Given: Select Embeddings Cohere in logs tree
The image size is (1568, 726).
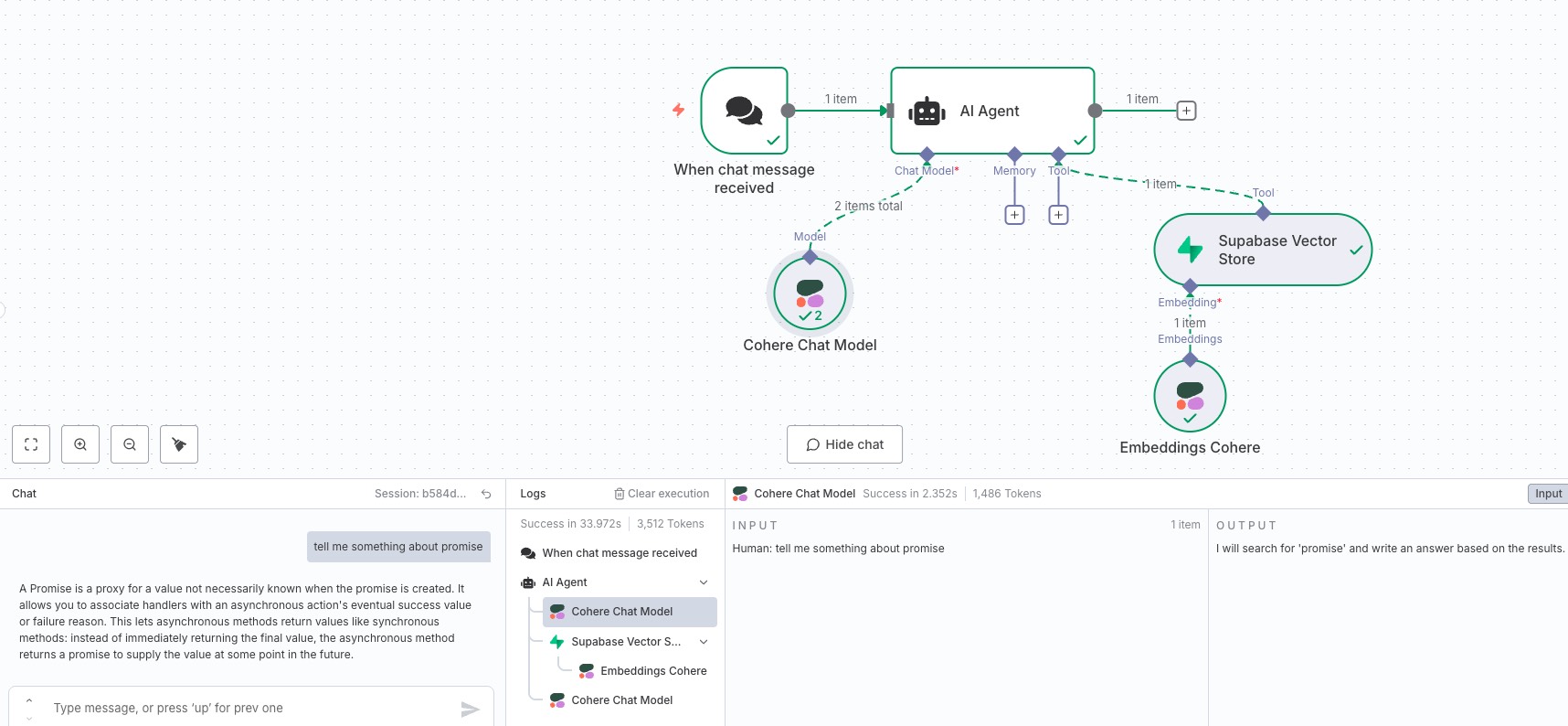Looking at the screenshot, I should click(x=652, y=671).
